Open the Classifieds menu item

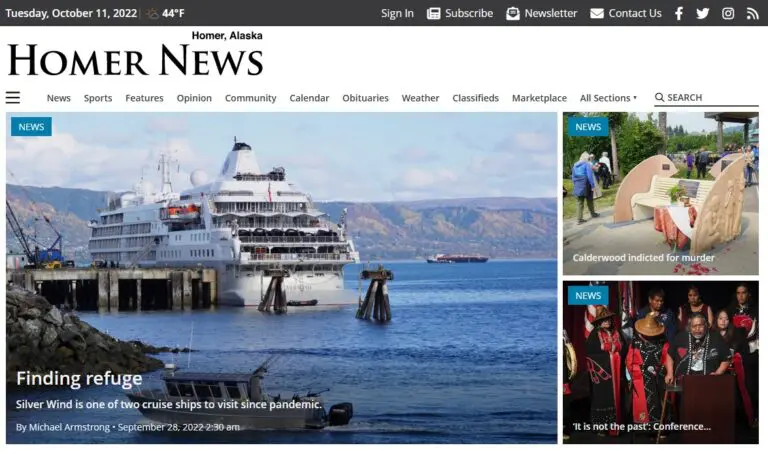[476, 98]
